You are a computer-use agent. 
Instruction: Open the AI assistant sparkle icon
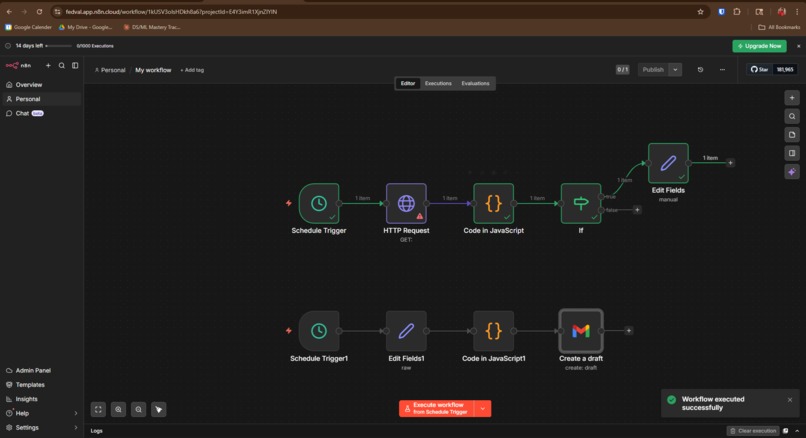click(x=792, y=172)
